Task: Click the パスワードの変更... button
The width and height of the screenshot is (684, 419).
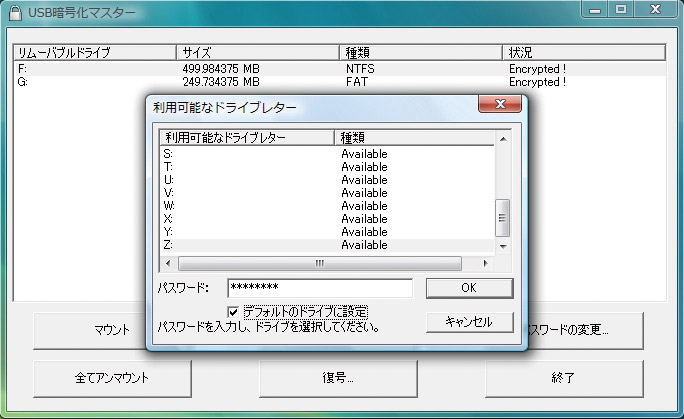Action: [x=585, y=330]
